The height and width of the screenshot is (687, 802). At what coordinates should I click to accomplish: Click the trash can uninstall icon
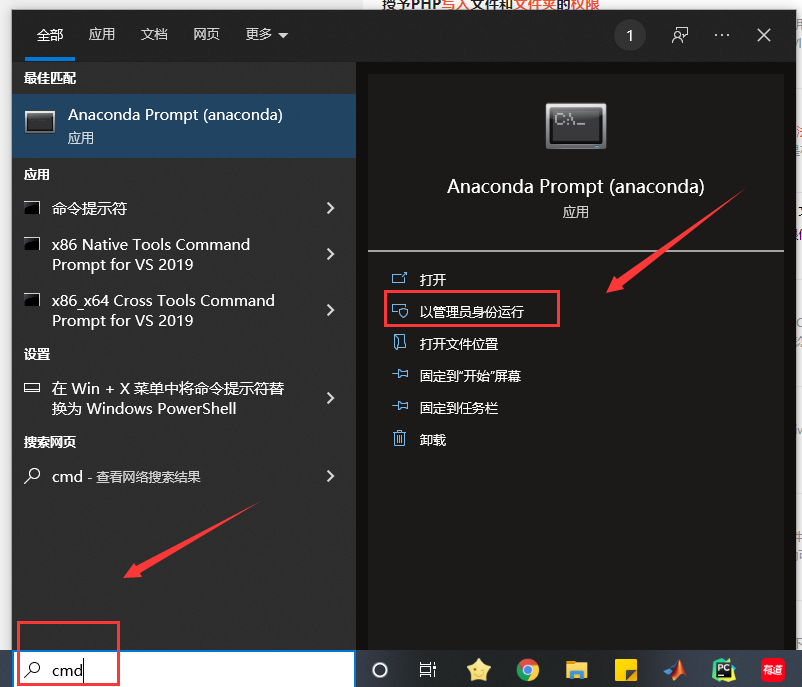click(399, 438)
